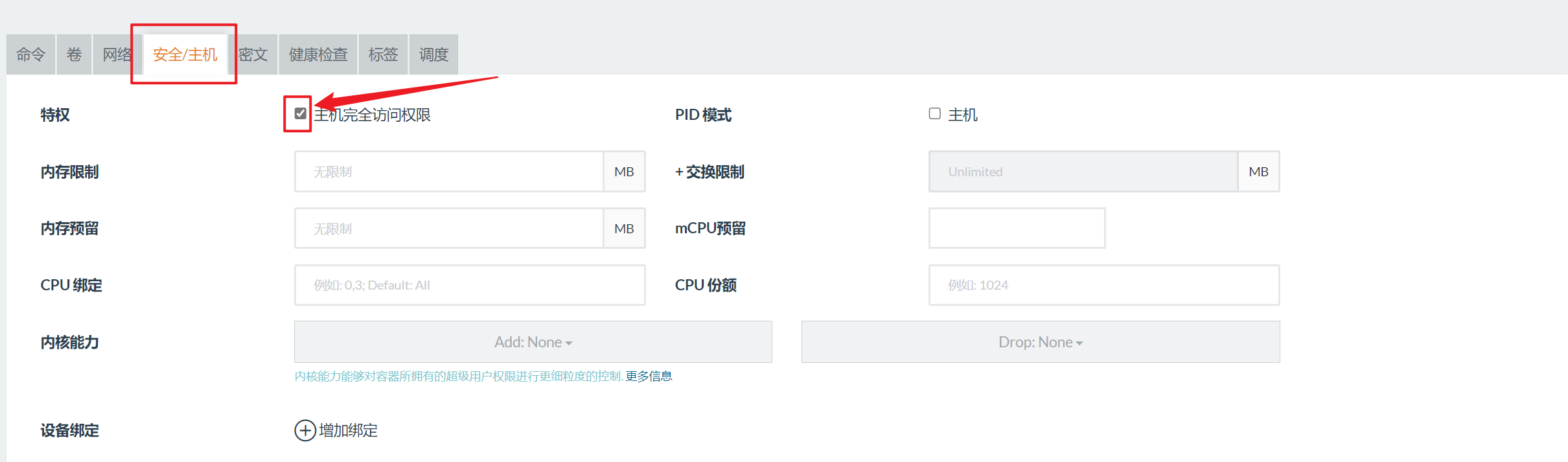Show the 调度 tab
The image size is (1568, 462).
[x=433, y=54]
